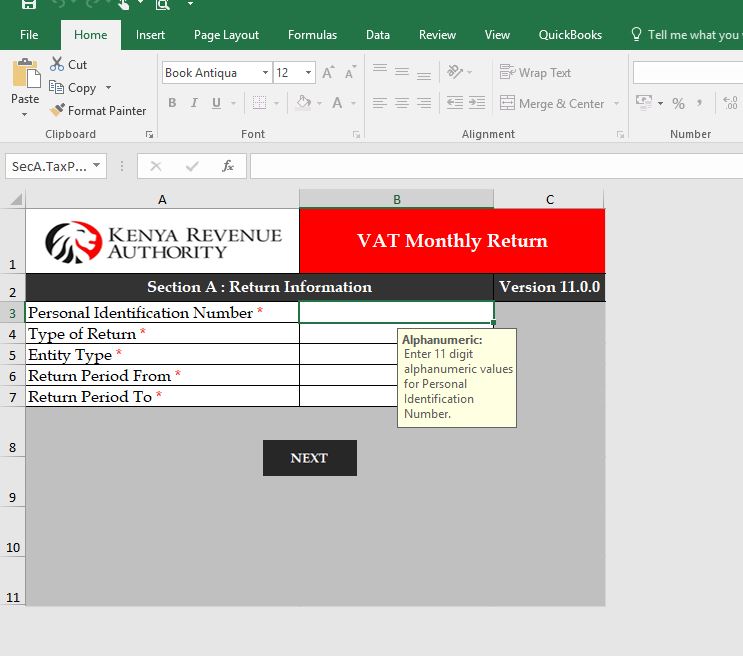Click the Increase Font Size icon

[328, 73]
